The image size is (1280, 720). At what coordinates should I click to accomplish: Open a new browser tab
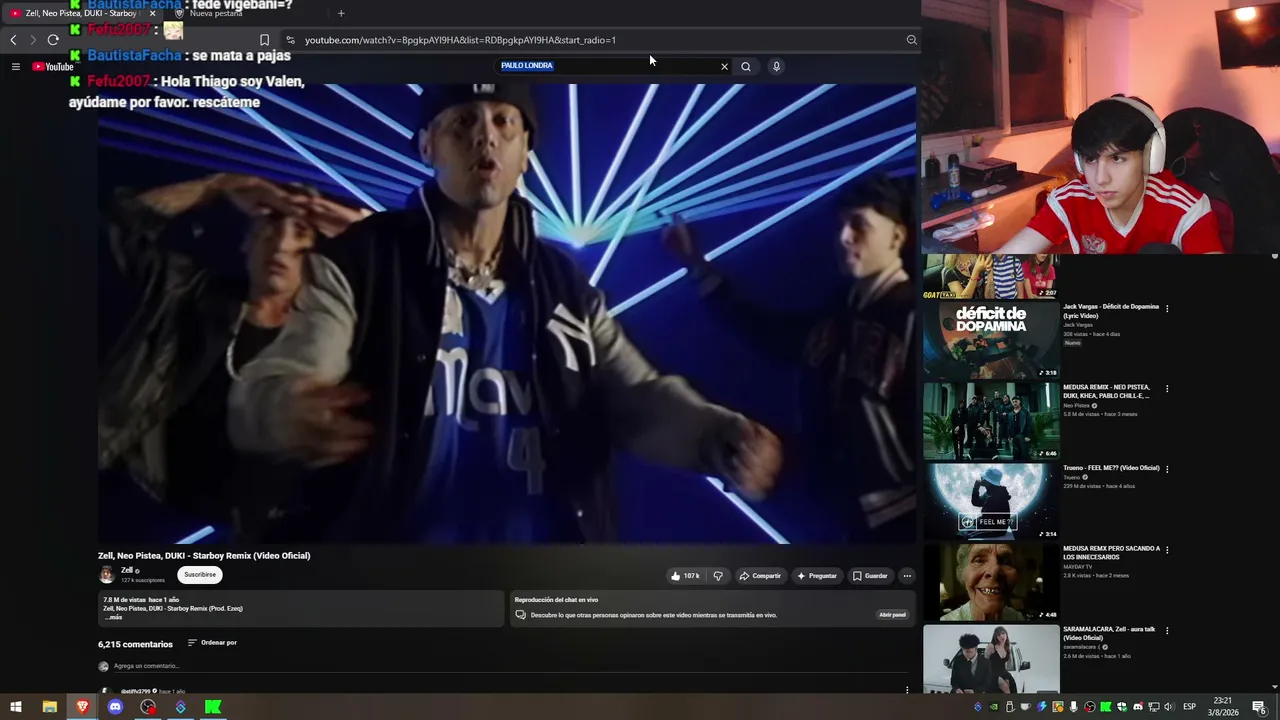coord(341,13)
